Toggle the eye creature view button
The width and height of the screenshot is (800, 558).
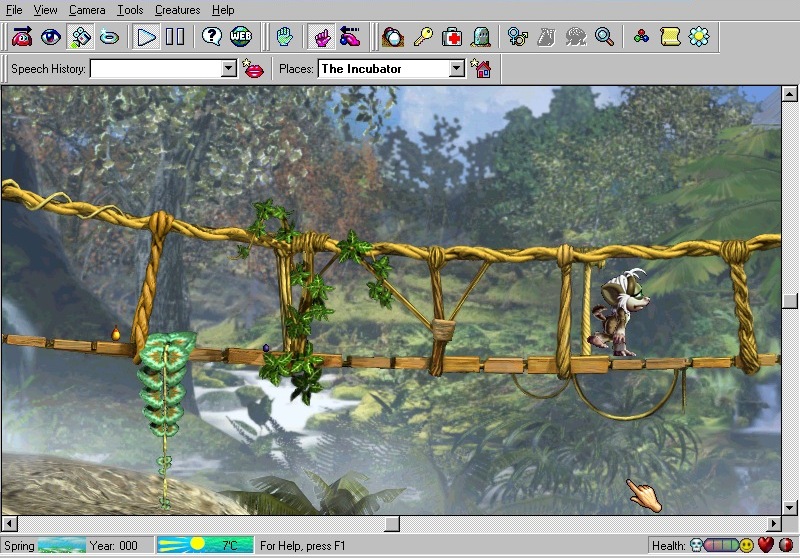point(50,37)
